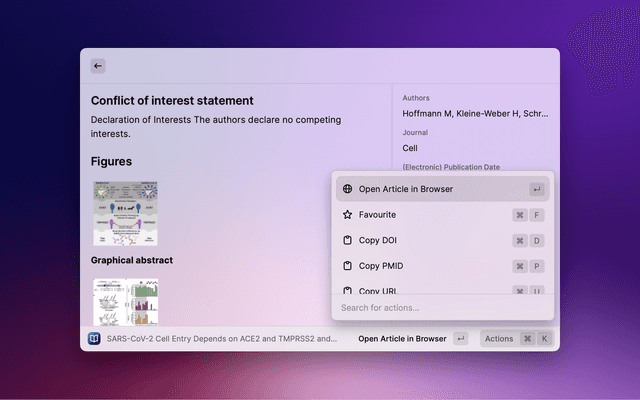Focus the Search for actions field
The image size is (640, 400).
440,308
